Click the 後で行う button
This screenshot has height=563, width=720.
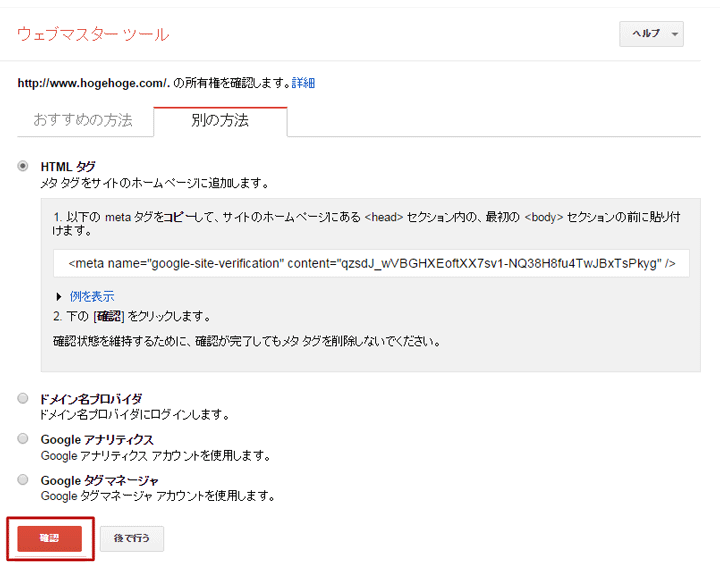(x=131, y=539)
